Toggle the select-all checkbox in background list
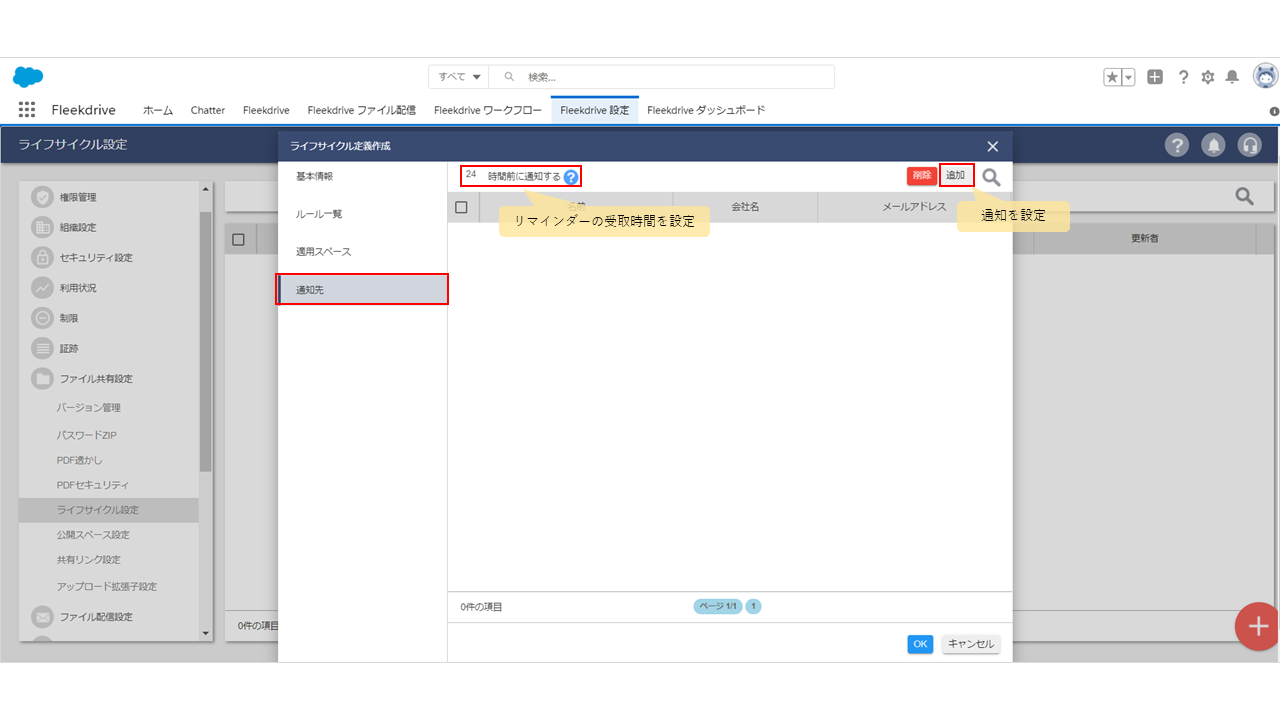The image size is (1280, 720). [238, 239]
